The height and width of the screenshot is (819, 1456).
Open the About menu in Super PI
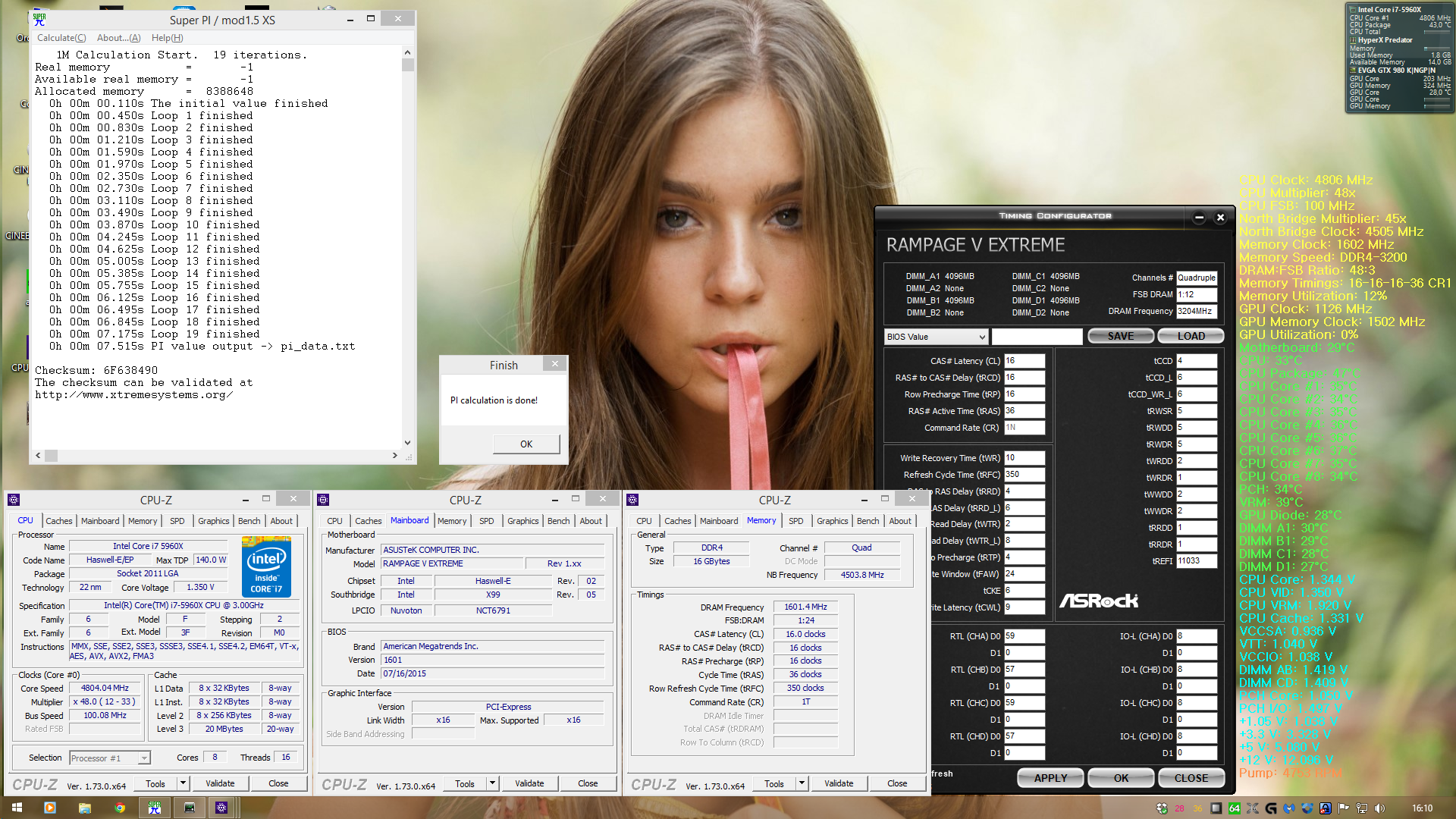pos(118,38)
